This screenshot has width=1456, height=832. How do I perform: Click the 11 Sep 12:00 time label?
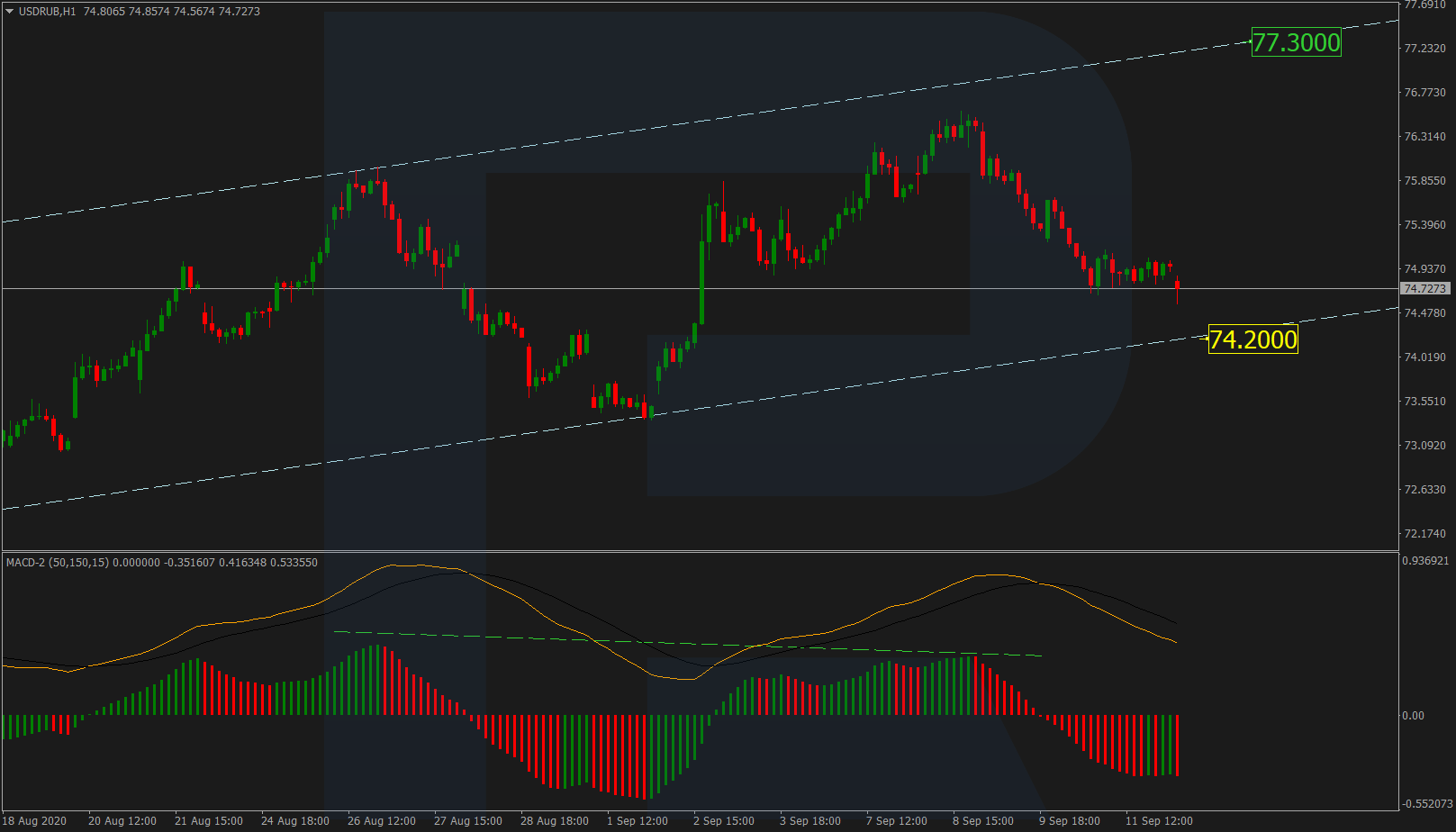[1159, 821]
